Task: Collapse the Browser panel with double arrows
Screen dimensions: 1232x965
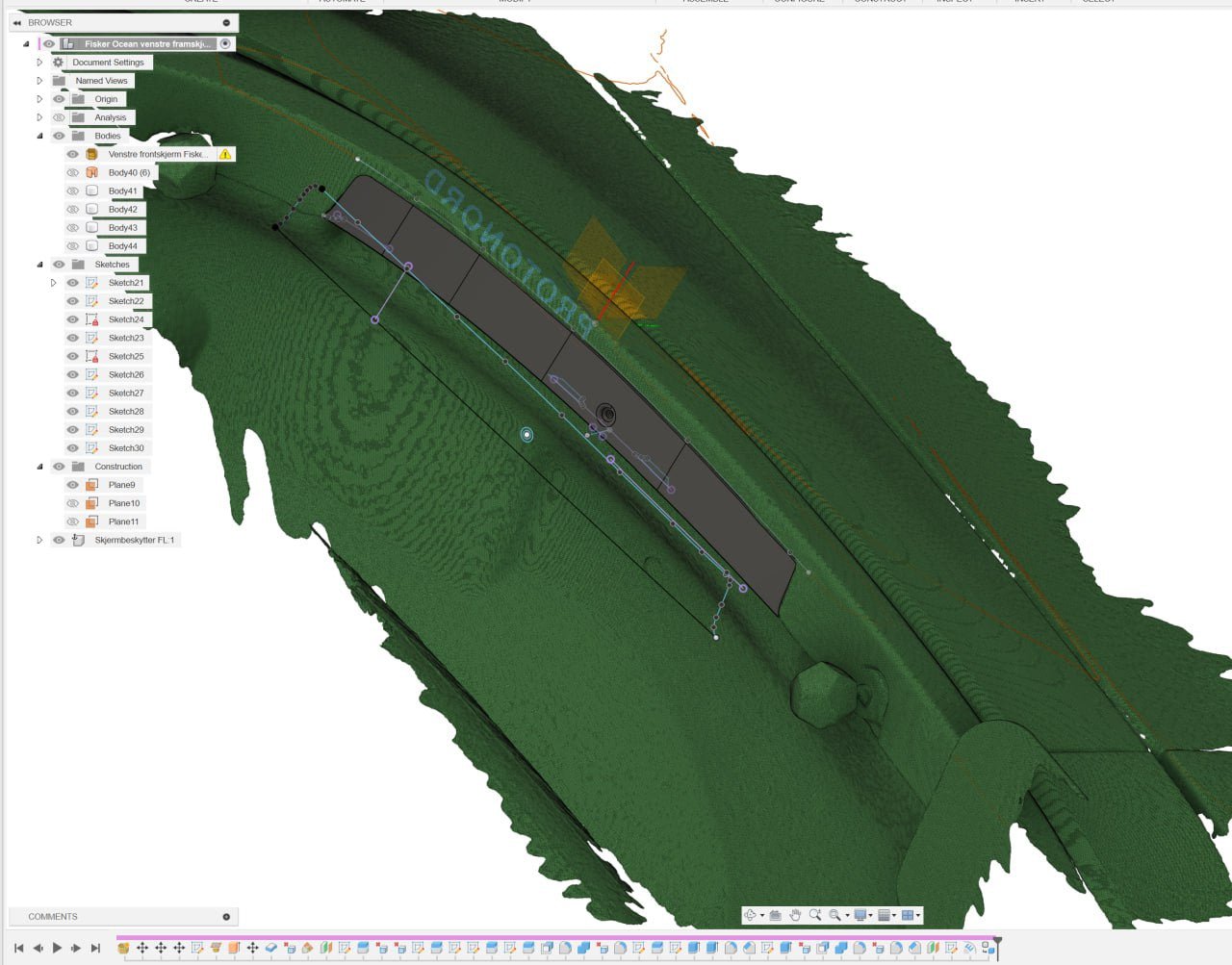Action: (16, 22)
